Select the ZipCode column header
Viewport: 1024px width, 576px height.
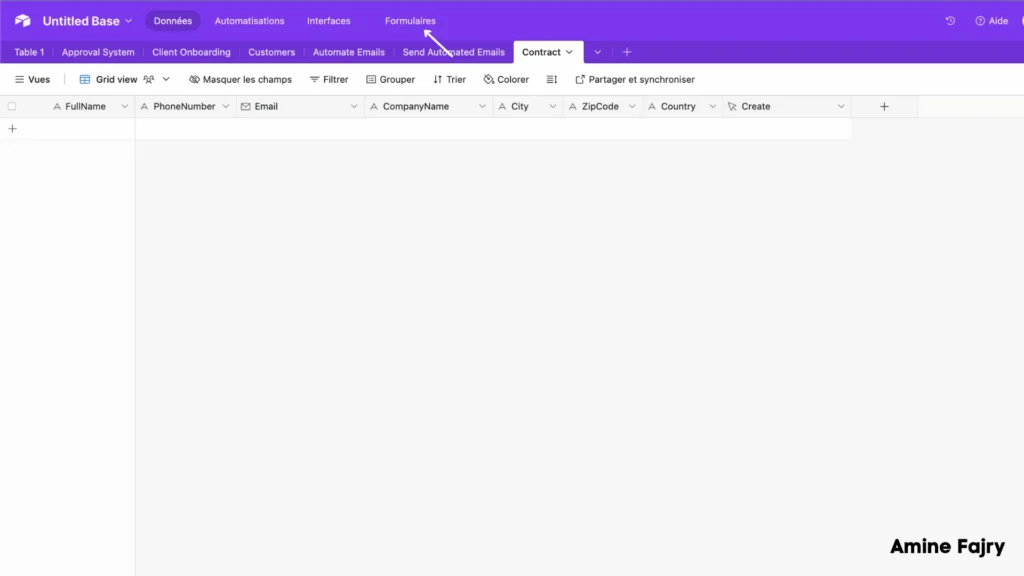click(601, 106)
